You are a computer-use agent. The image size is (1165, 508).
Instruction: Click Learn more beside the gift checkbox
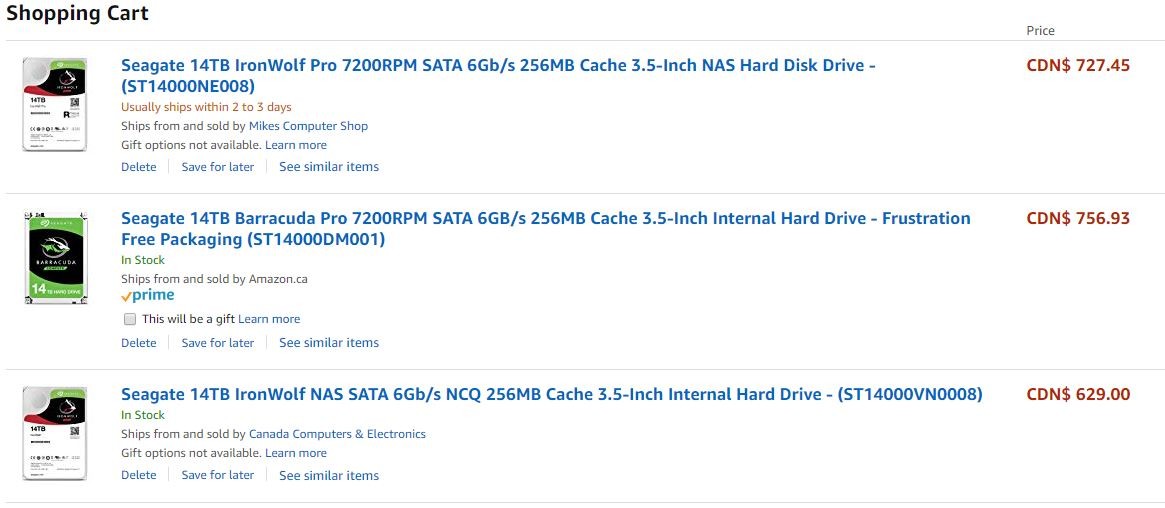pyautogui.click(x=269, y=319)
